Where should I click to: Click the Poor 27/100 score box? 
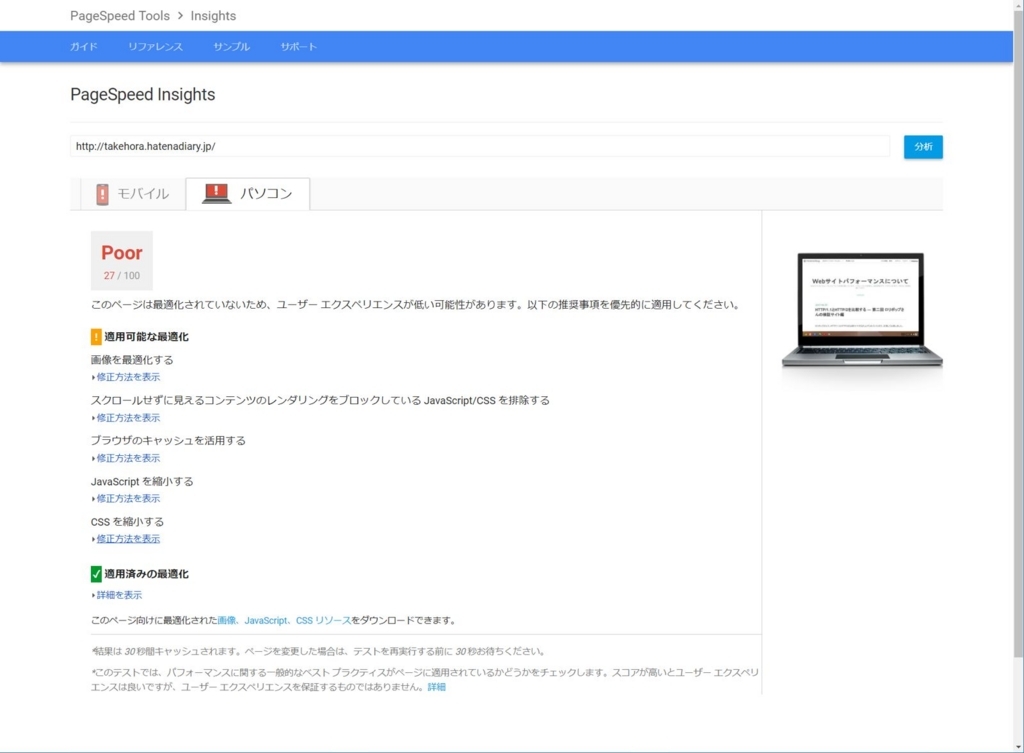tap(121, 261)
